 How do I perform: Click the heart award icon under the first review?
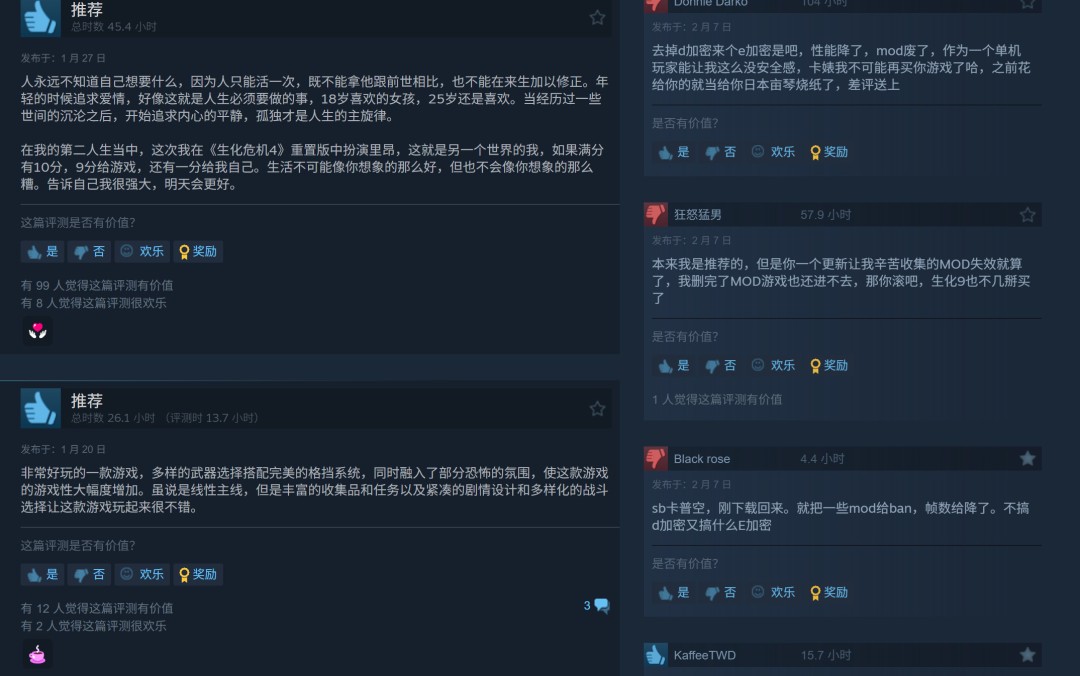(x=38, y=331)
